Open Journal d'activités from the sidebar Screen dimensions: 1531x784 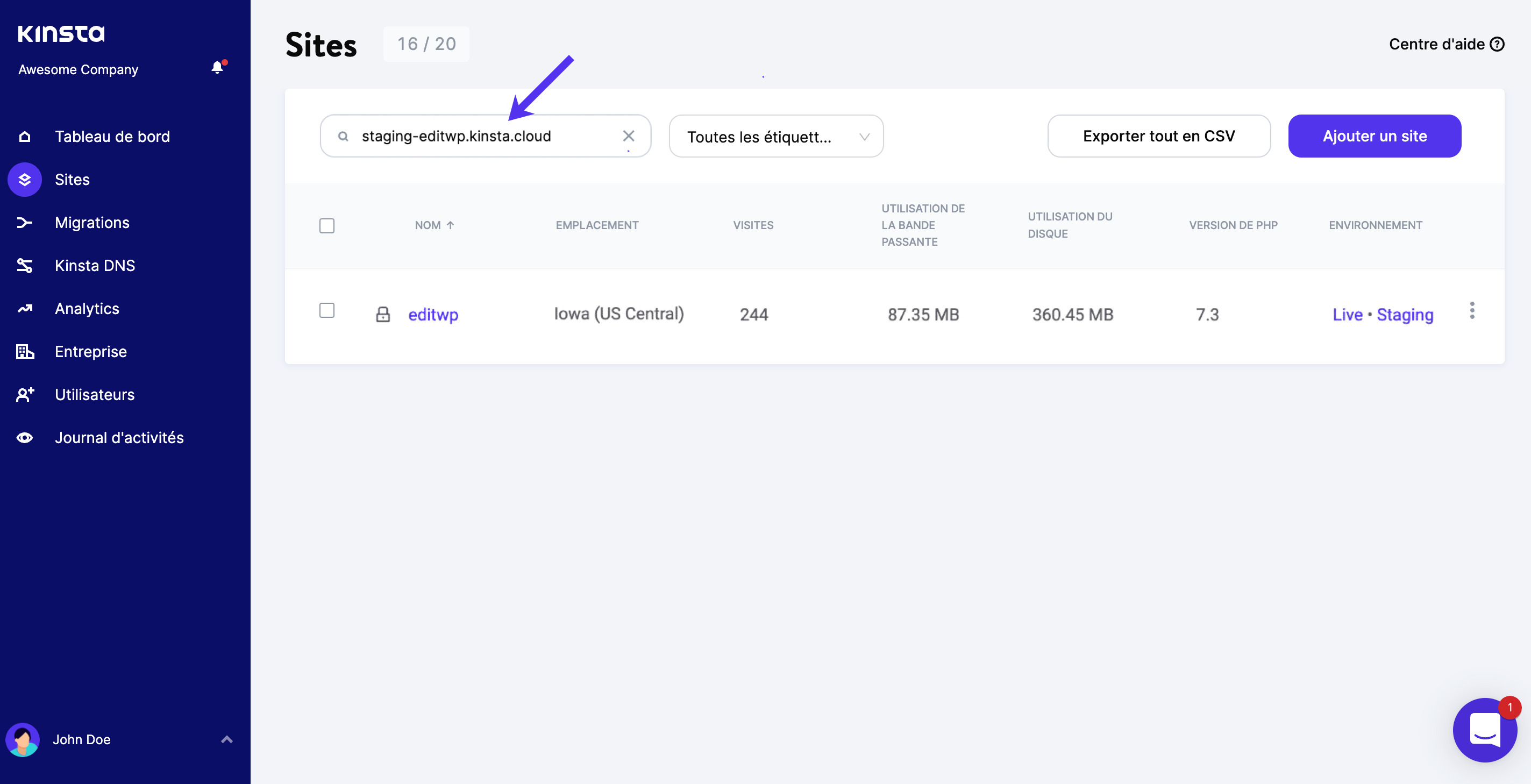click(119, 438)
